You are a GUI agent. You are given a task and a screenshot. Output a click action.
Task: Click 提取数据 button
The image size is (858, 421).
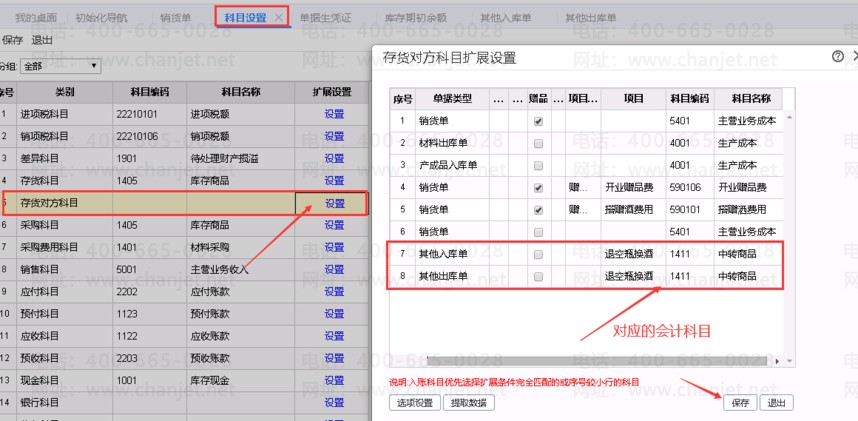coord(469,403)
